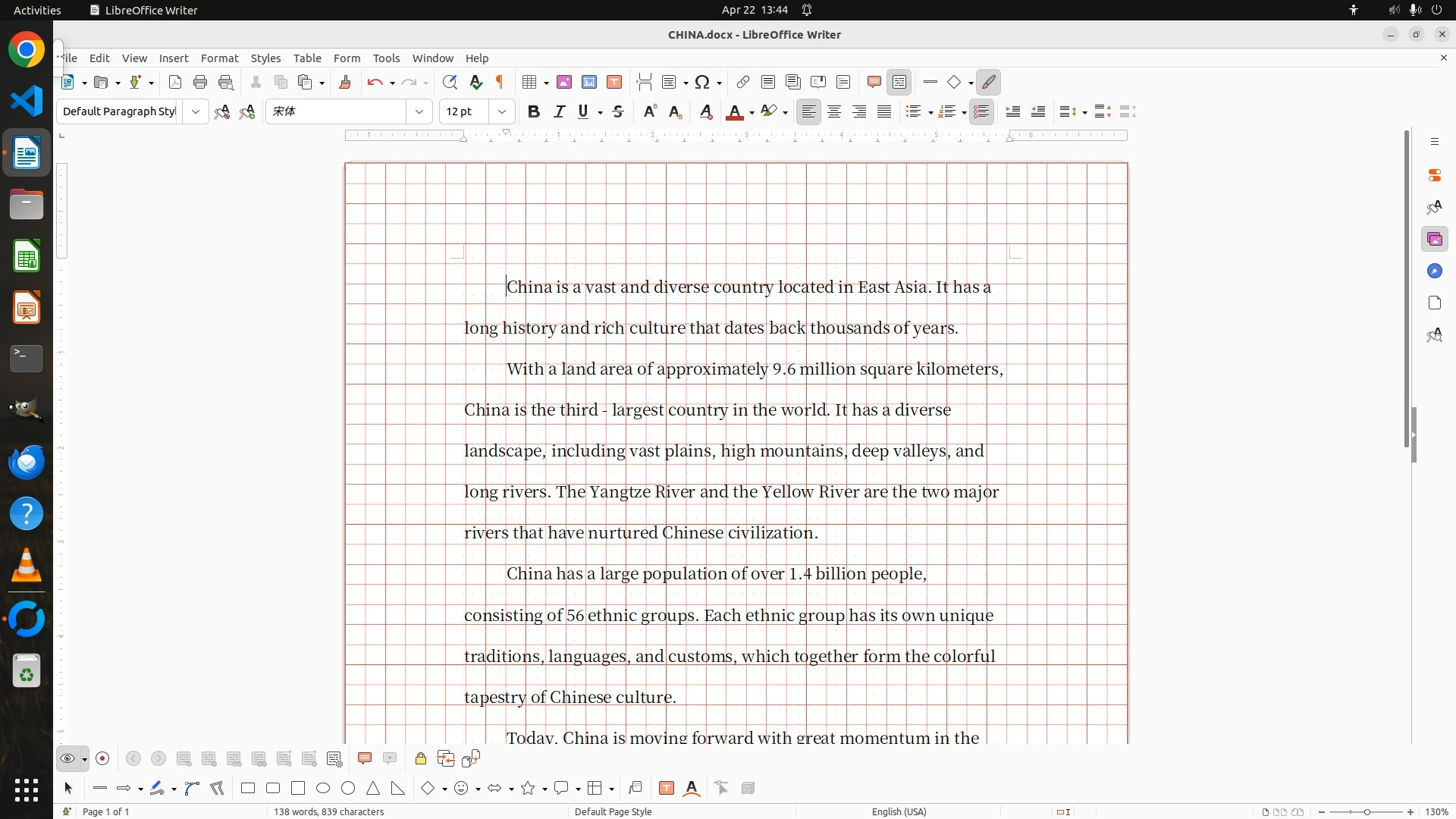Click the Clone Formatting paintbrush icon
The width and height of the screenshot is (1456, 819).
345,83
